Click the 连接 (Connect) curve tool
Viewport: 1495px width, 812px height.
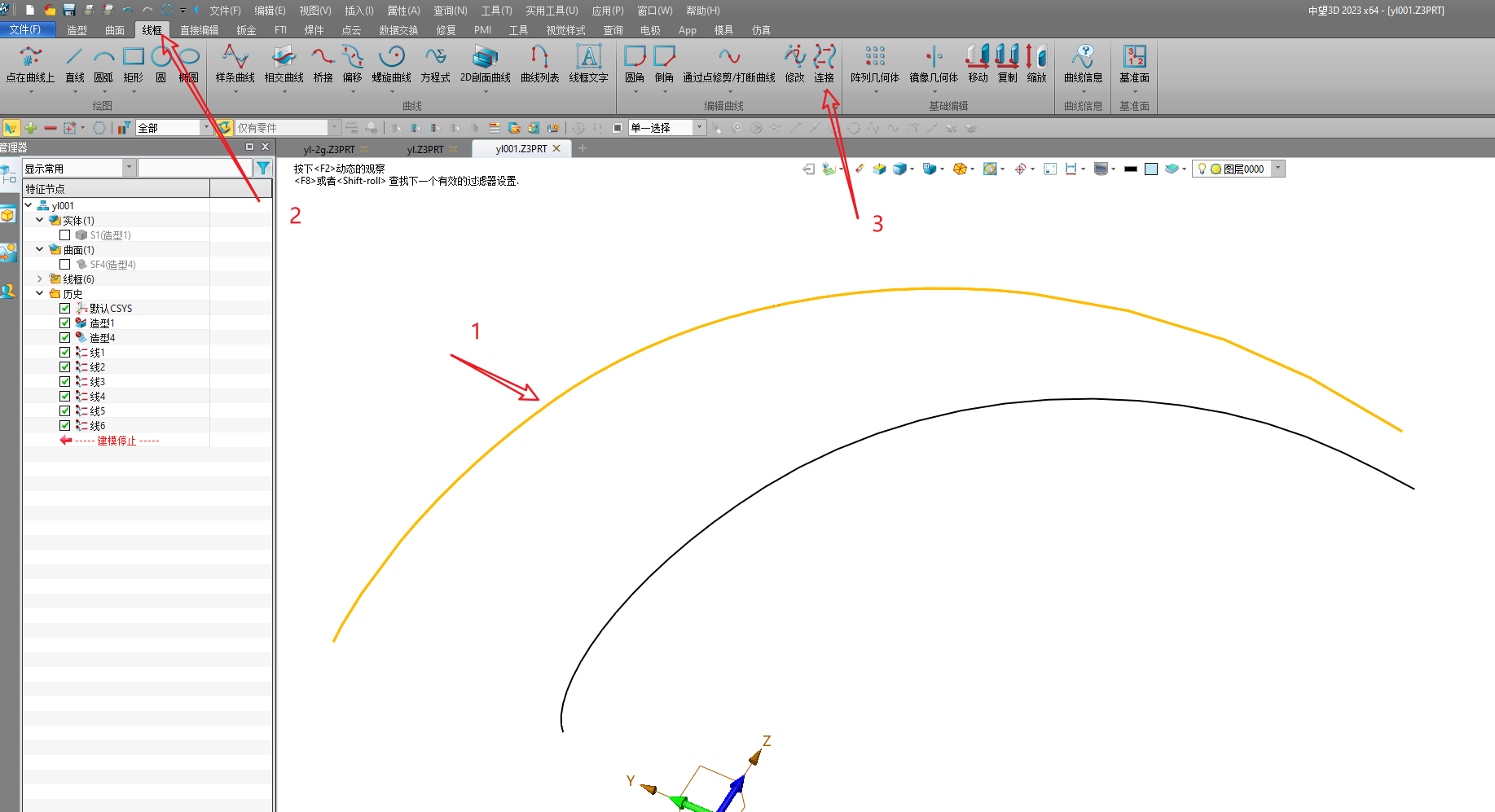point(824,64)
